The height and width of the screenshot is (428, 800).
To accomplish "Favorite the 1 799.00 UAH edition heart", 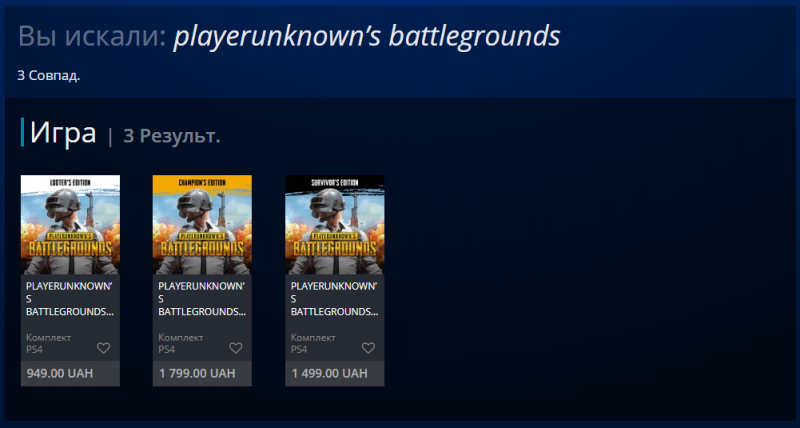I will [x=236, y=348].
